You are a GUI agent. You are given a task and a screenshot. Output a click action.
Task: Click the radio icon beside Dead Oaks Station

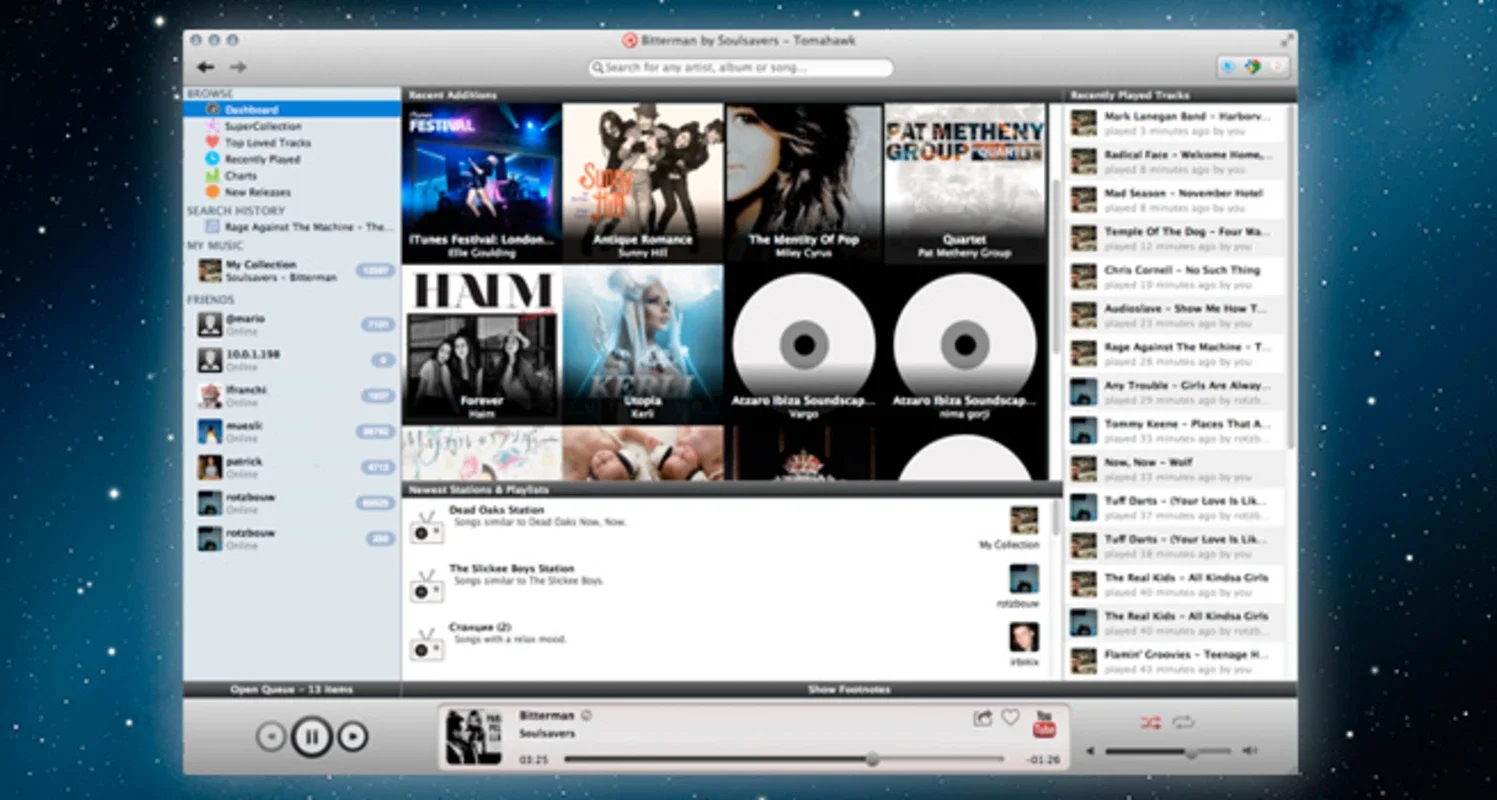pos(426,528)
